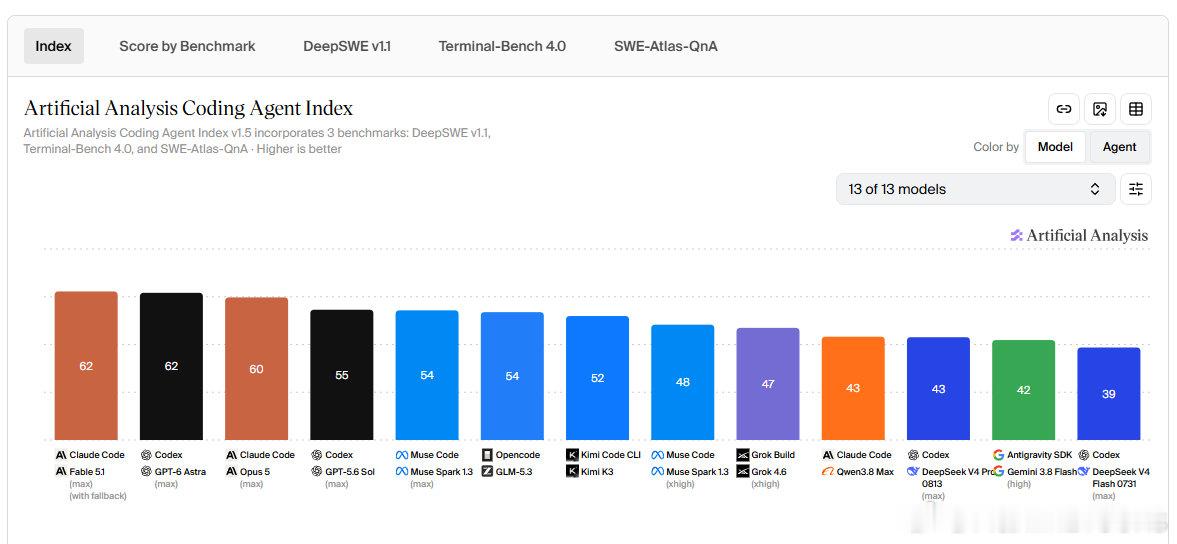
Task: Click the Kimi K3 bar scoring 52
Action: point(598,377)
